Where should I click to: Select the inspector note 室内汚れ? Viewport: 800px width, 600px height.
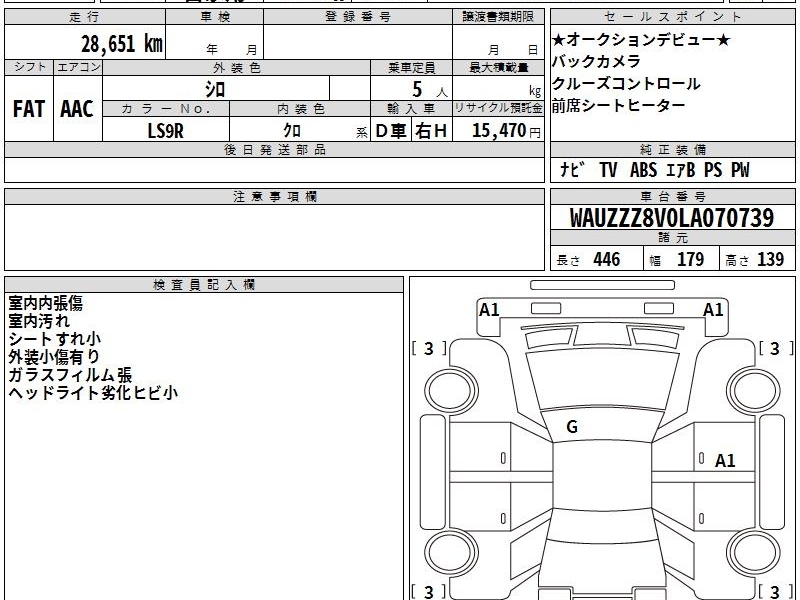click(x=39, y=321)
